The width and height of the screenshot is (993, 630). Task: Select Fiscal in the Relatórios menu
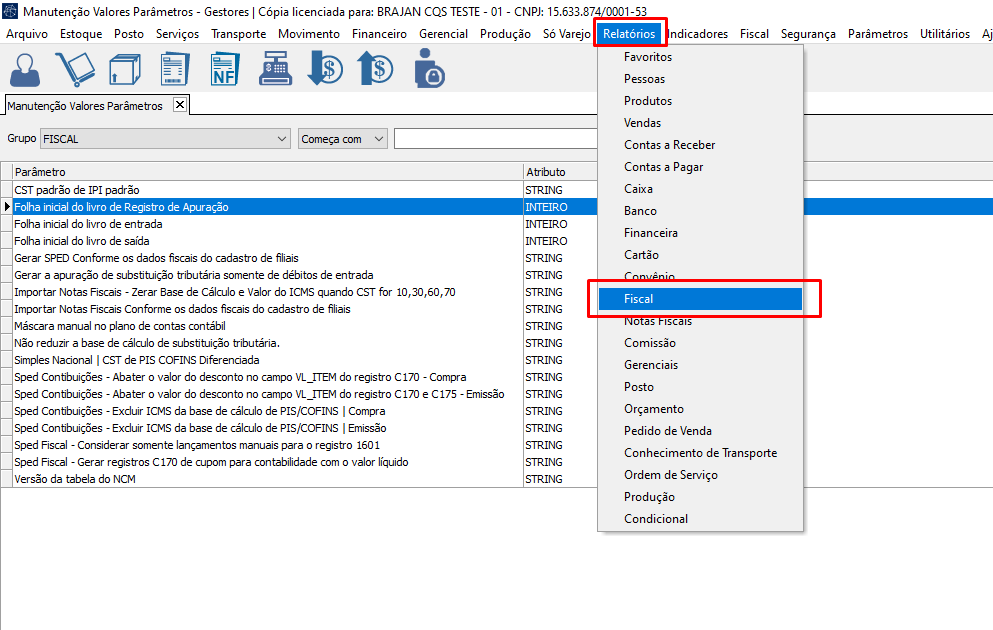638,299
